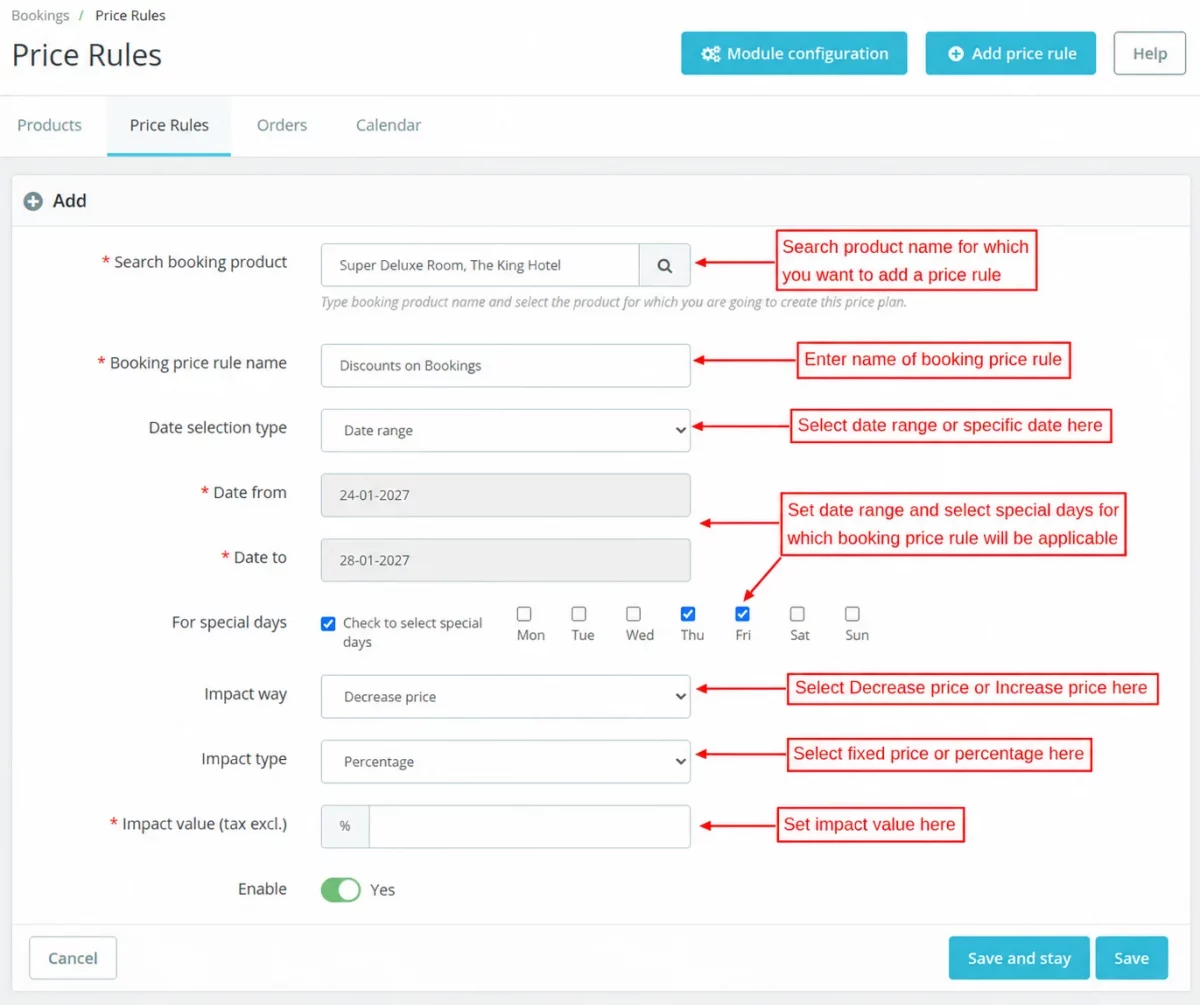Viewport: 1200px width, 1005px height.
Task: Focus the Search booking product field
Action: (480, 266)
